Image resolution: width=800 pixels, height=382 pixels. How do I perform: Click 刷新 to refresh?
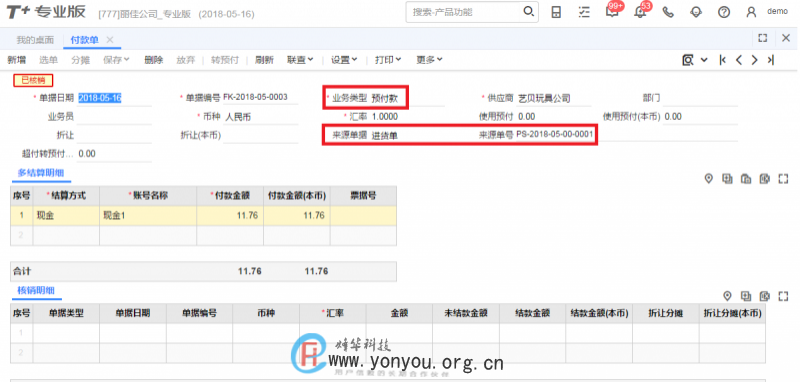click(x=264, y=60)
